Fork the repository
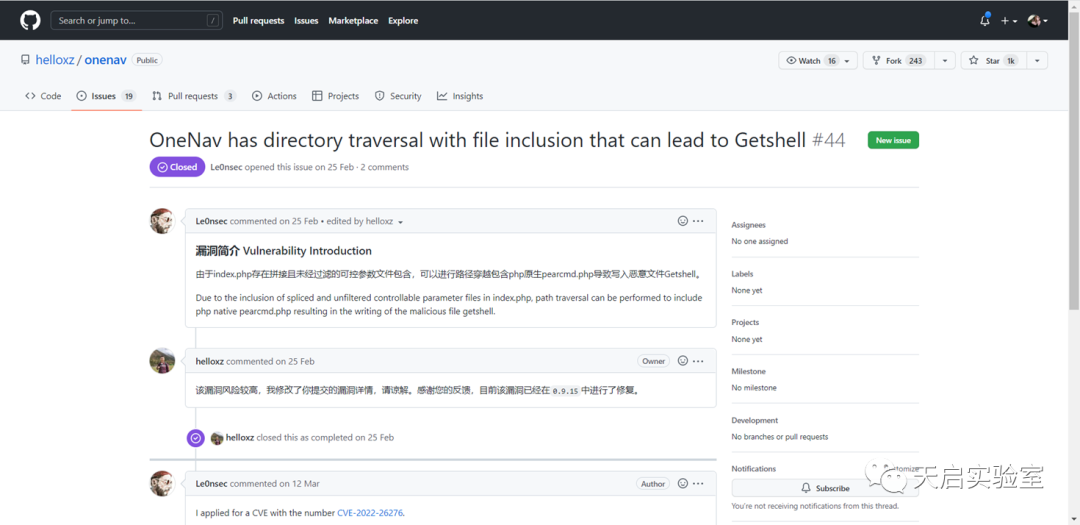Viewport: 1080px width, 525px height. 897,61
